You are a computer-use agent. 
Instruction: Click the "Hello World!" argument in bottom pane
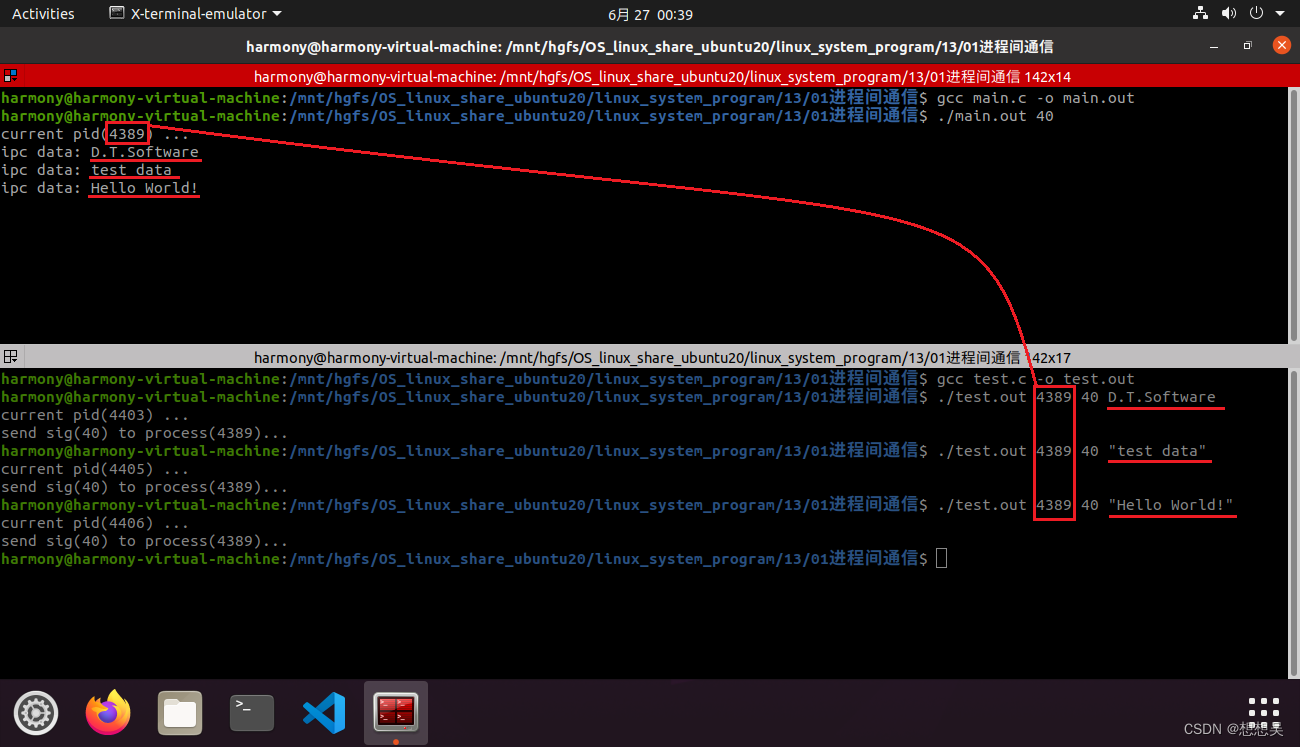[x=1171, y=505]
